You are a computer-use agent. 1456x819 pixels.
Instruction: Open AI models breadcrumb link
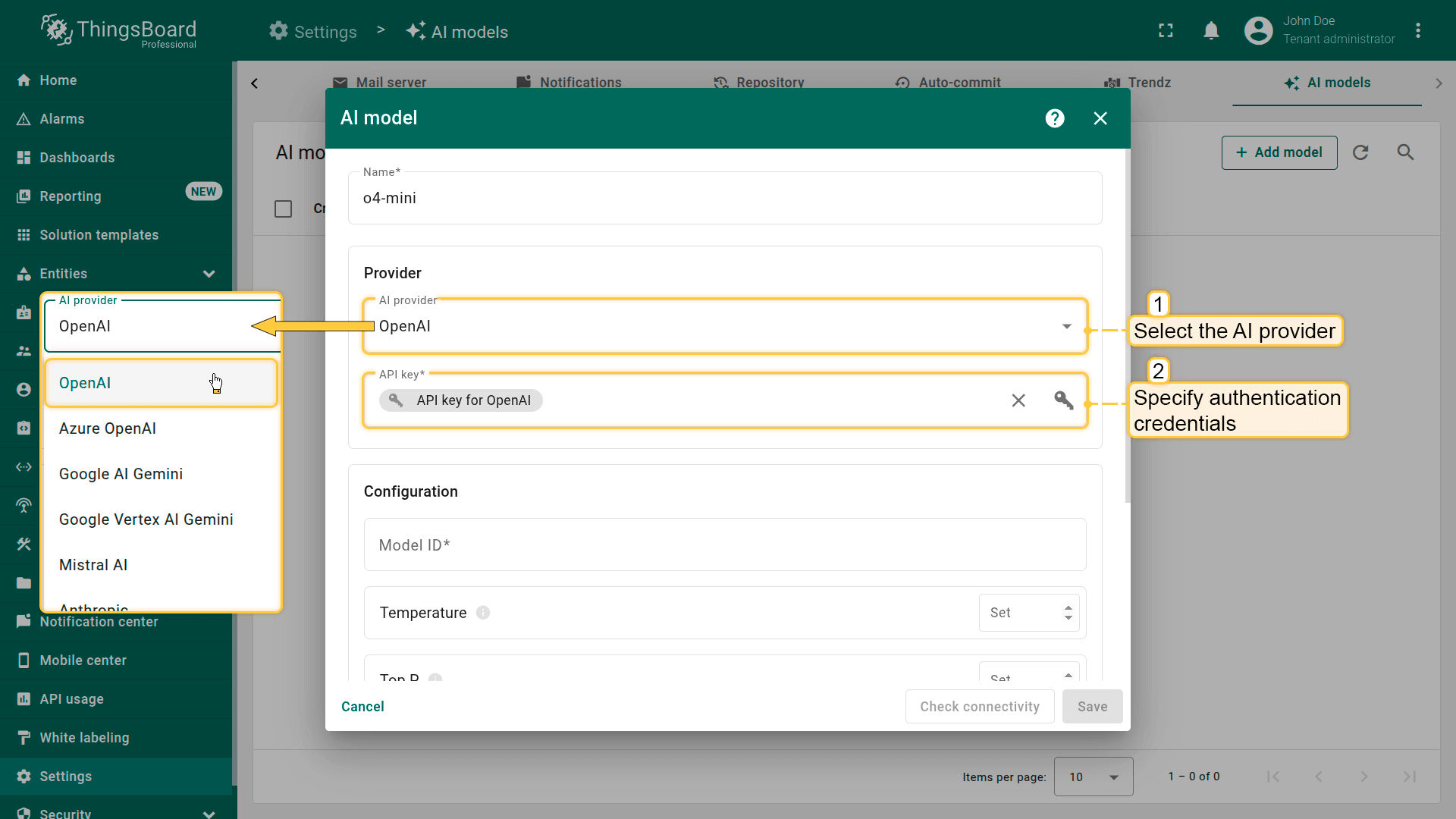tap(457, 31)
